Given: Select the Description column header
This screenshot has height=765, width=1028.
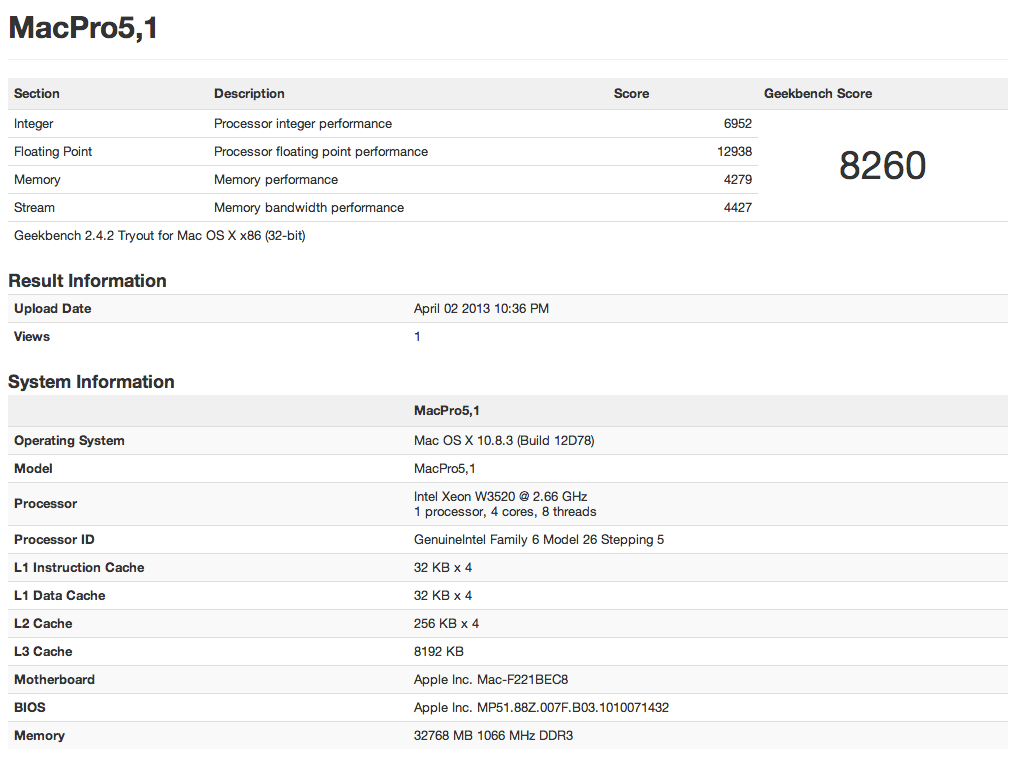Looking at the screenshot, I should click(x=249, y=94).
